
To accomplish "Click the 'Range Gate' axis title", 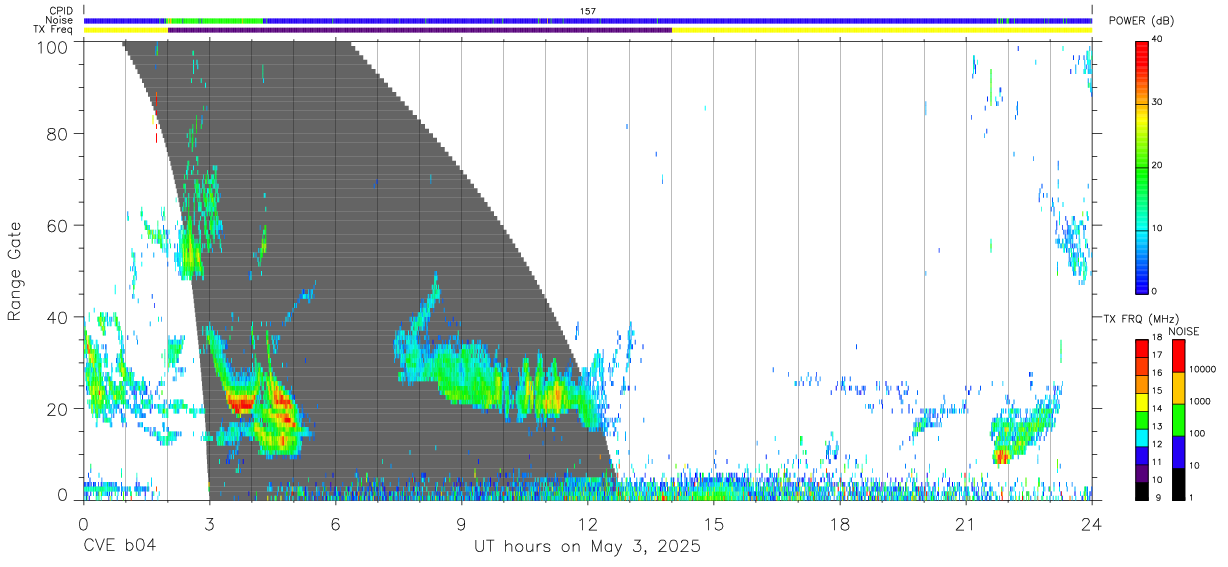I will click(15, 271).
